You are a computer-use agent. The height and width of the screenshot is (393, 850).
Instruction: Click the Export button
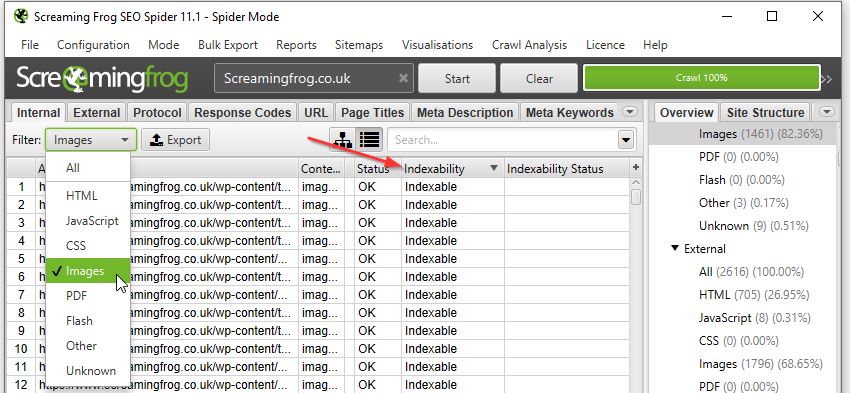(175, 140)
